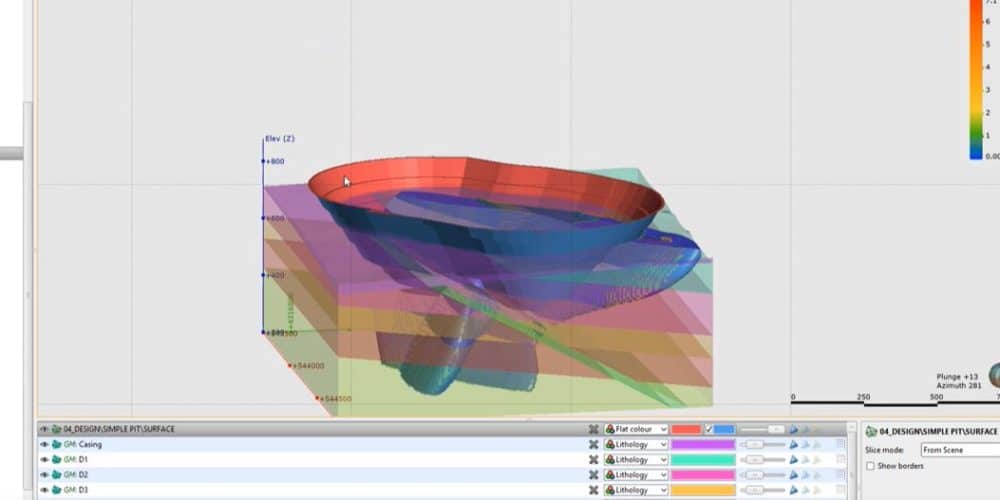
Task: Click the geological model icon beside GM: Casing
Action: tap(56, 445)
